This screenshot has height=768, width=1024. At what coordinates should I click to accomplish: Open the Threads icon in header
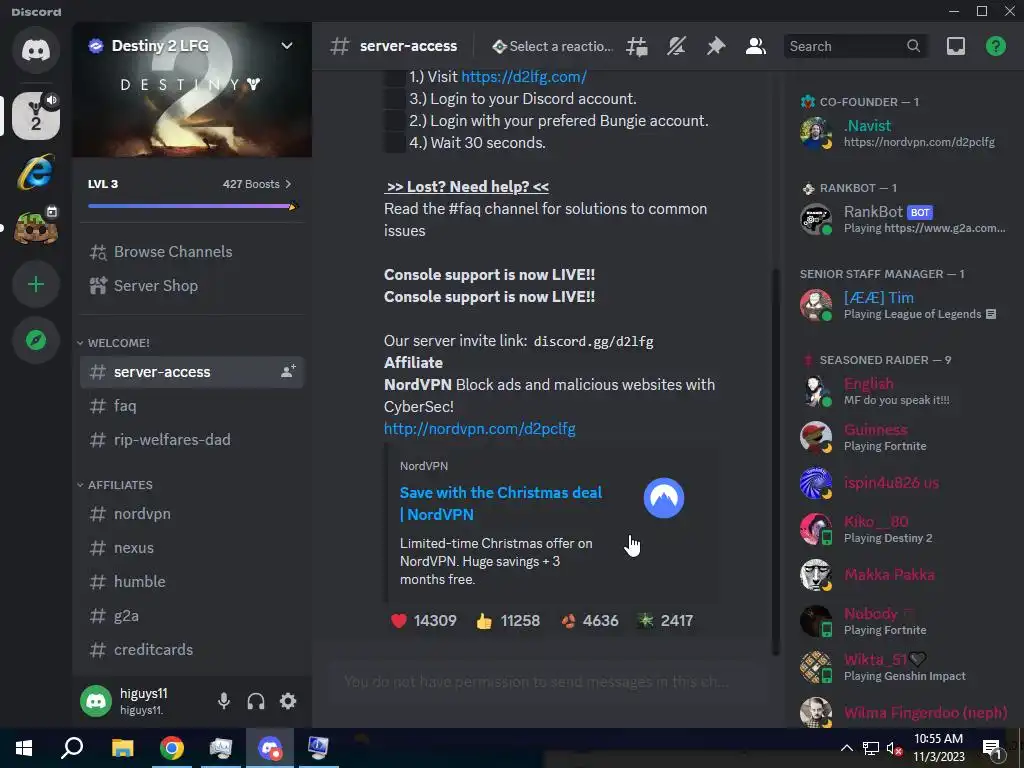pyautogui.click(x=637, y=46)
